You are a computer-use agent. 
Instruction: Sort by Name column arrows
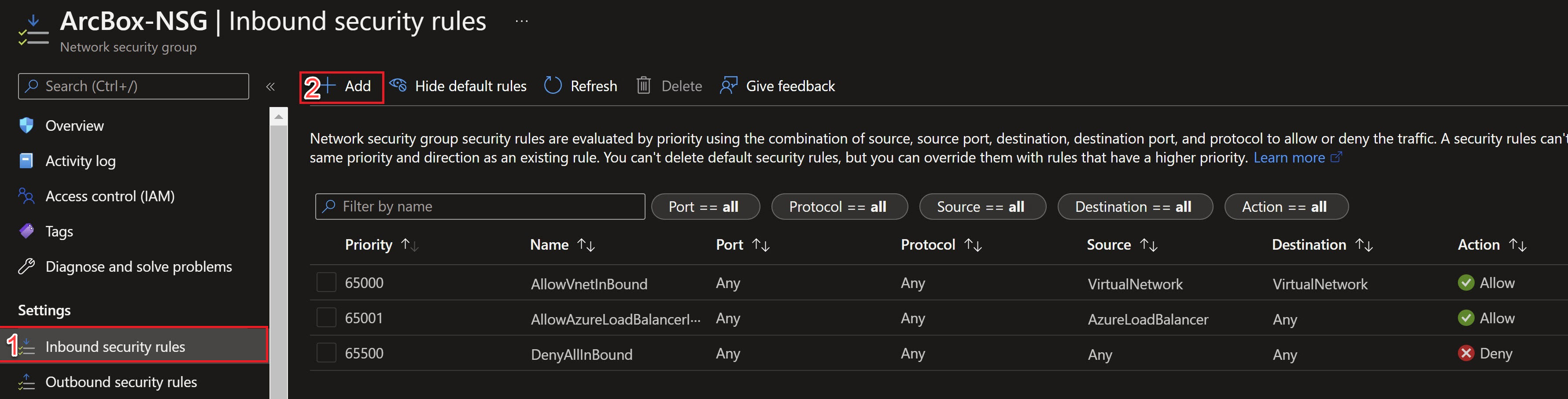click(x=586, y=245)
